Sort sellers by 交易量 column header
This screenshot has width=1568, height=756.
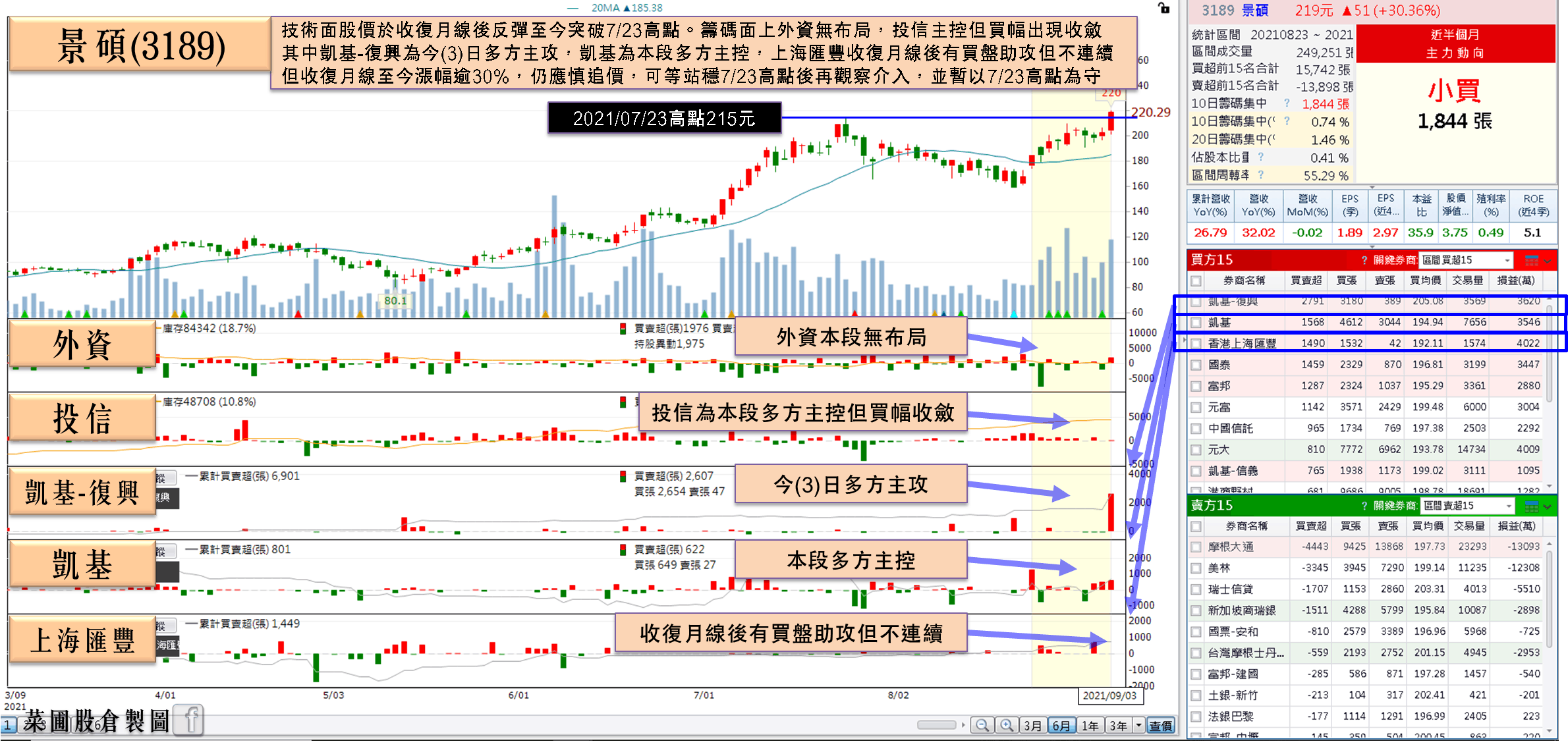tap(1469, 526)
